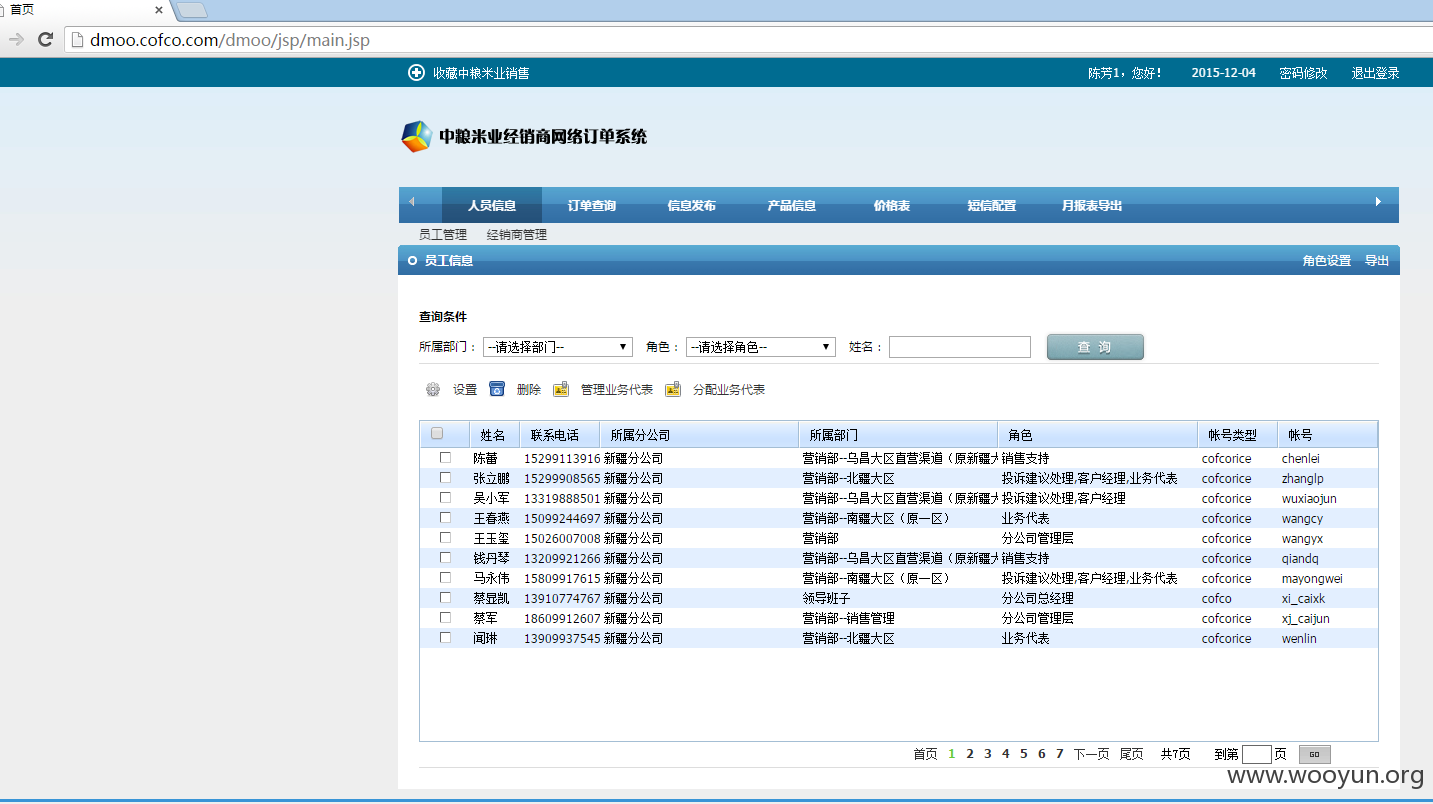The width and height of the screenshot is (1433, 804).
Task: Open the 请选择角色 dropdown
Action: (761, 347)
